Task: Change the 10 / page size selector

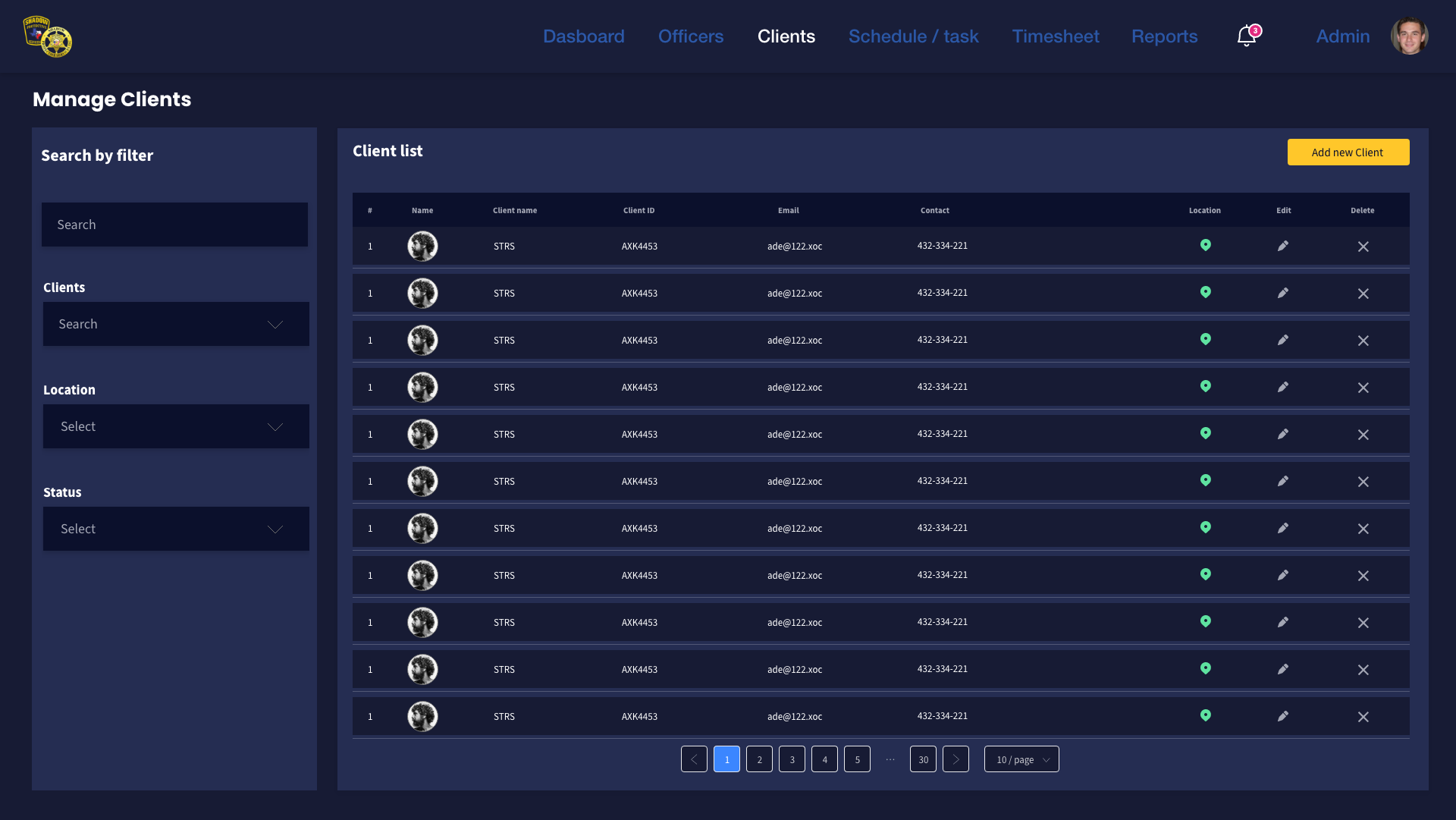Action: 1021,759
